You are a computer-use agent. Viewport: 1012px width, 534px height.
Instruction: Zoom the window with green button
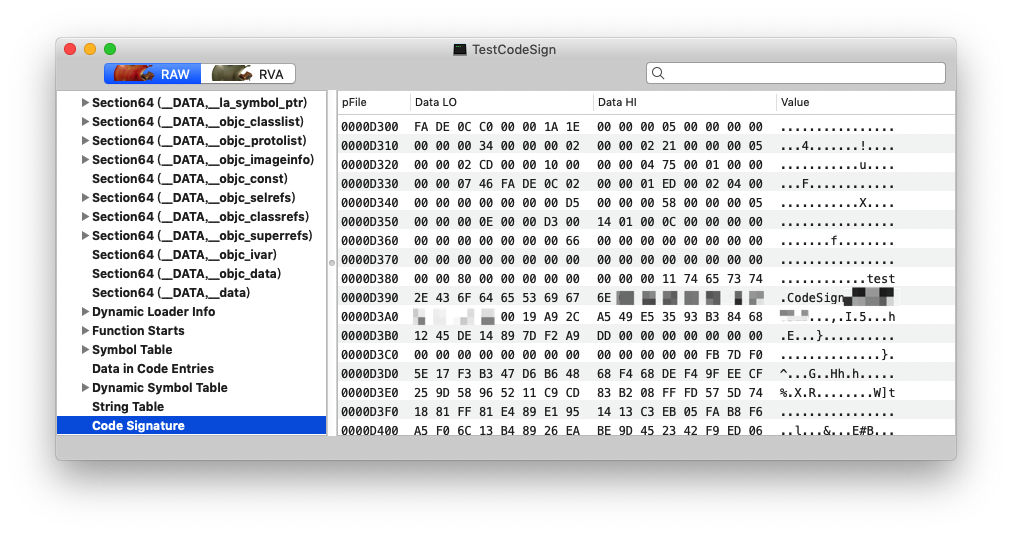pyautogui.click(x=110, y=49)
